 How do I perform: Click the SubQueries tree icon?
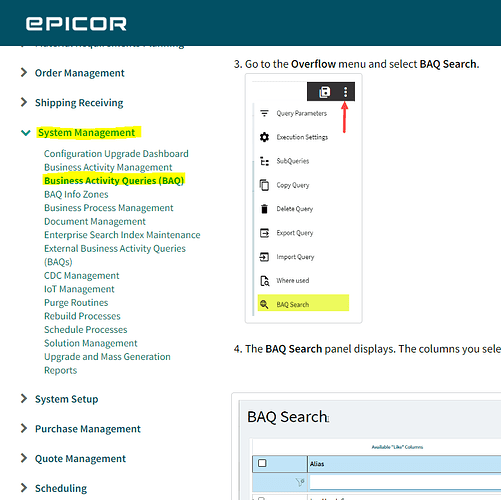[264, 161]
